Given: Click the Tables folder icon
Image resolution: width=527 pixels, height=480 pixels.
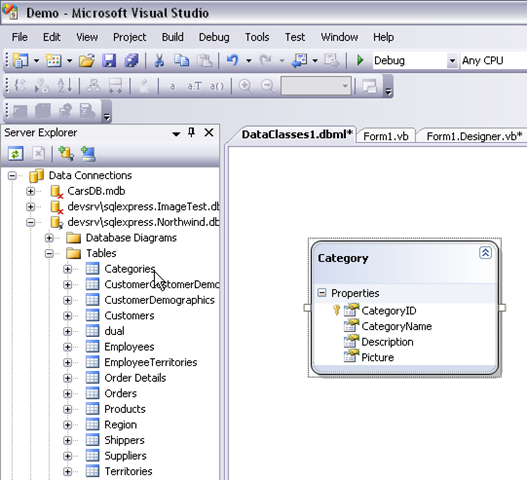Looking at the screenshot, I should point(74,253).
